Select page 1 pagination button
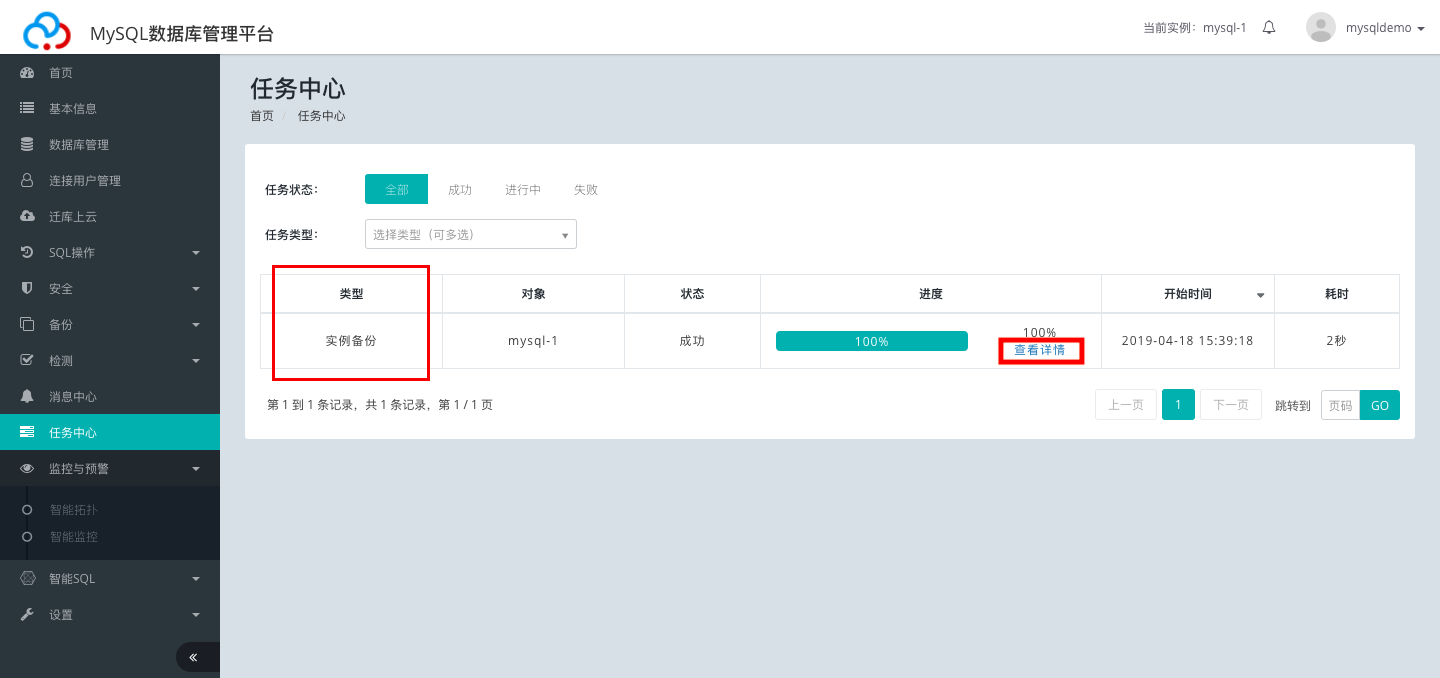Screen dimensions: 1440x678 tap(1178, 405)
